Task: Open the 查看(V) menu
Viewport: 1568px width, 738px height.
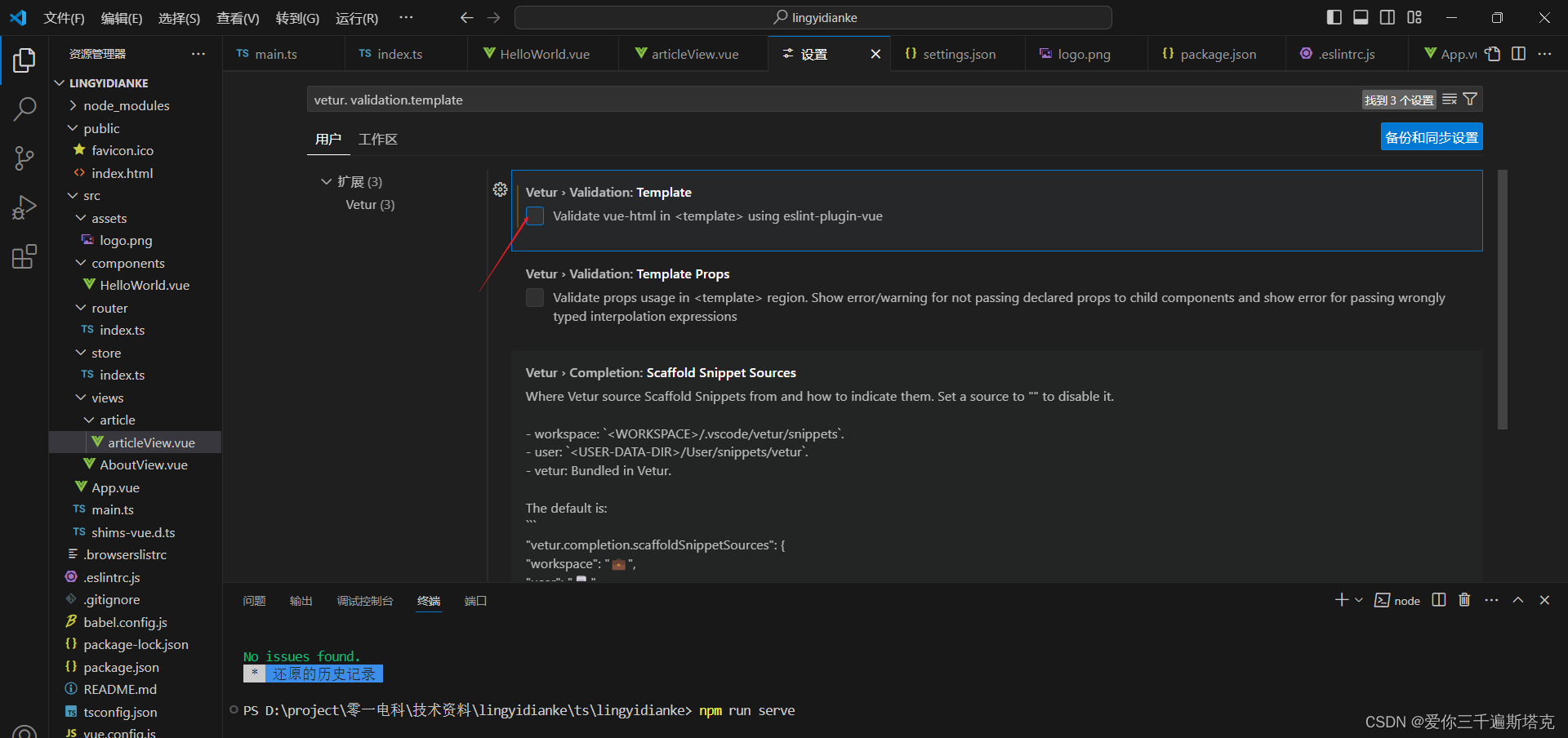Action: tap(237, 17)
